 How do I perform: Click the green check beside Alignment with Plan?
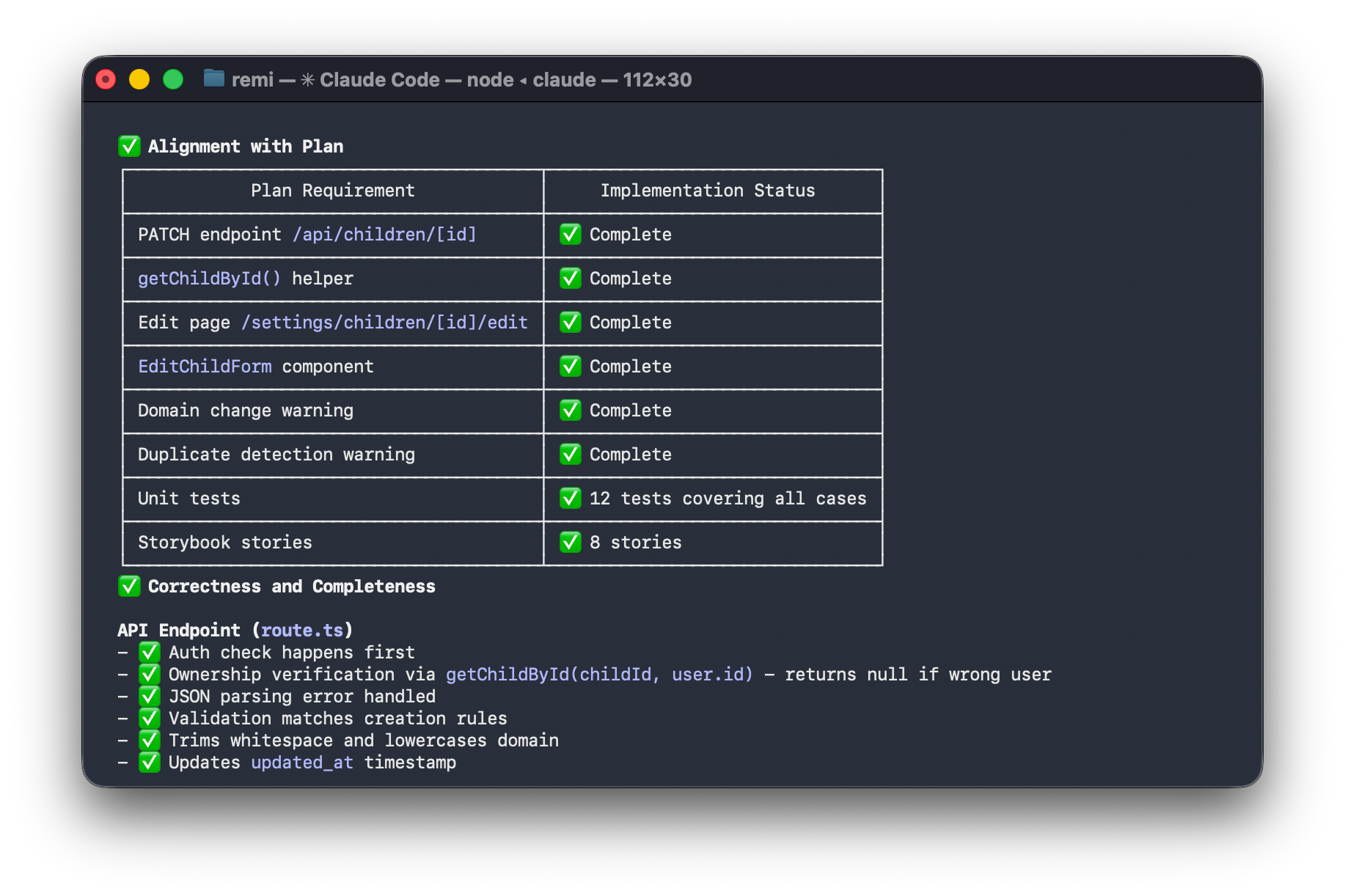pos(129,146)
